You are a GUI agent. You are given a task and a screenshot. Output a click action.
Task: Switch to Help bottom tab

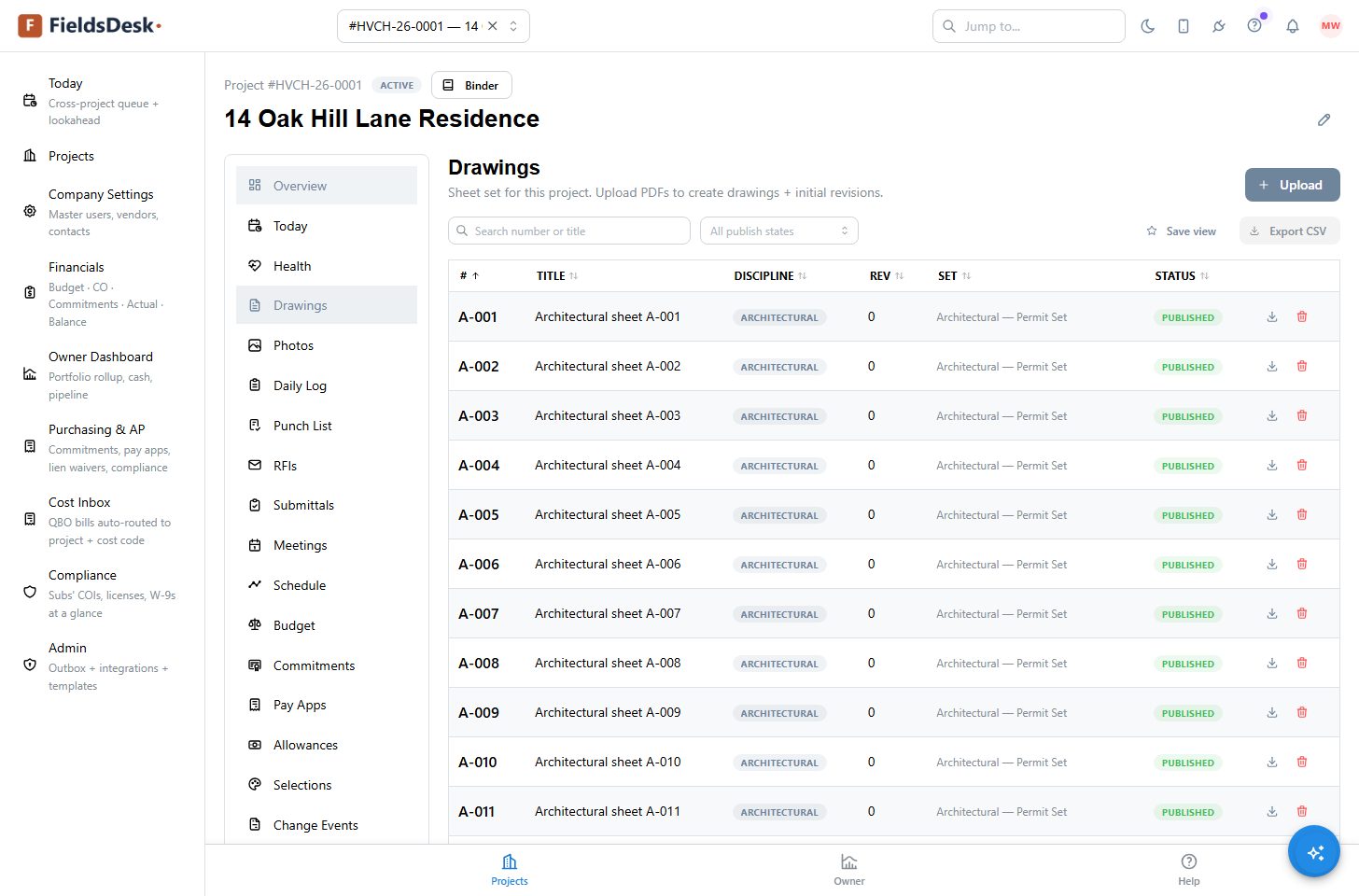point(1189,870)
